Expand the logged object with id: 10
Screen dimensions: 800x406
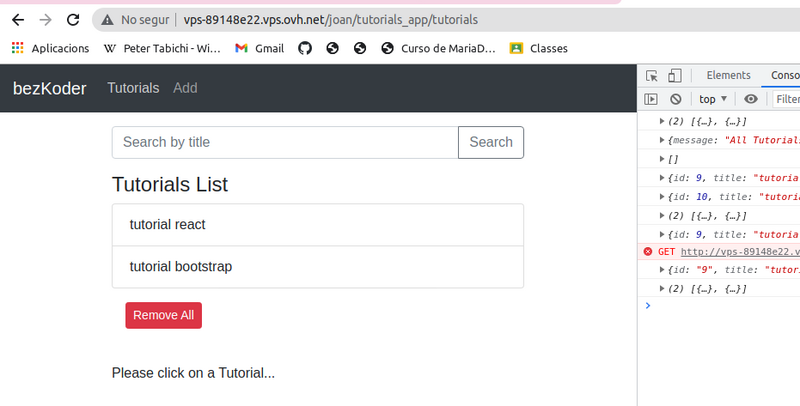pyautogui.click(x=661, y=197)
